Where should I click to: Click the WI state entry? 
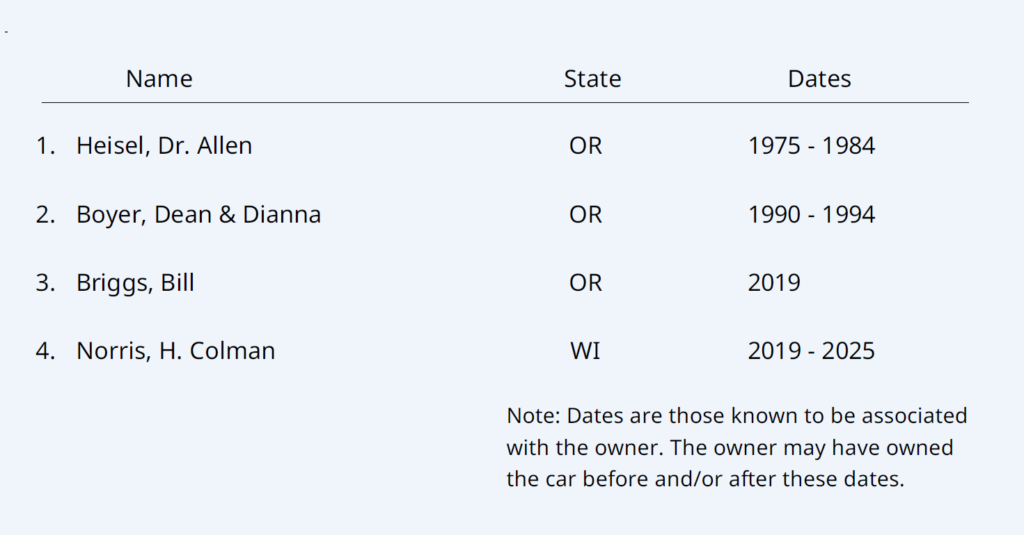tap(585, 351)
